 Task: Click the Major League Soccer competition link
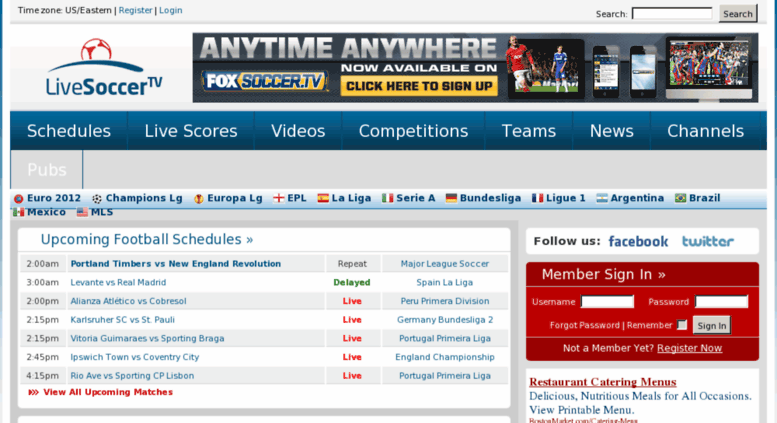(444, 264)
